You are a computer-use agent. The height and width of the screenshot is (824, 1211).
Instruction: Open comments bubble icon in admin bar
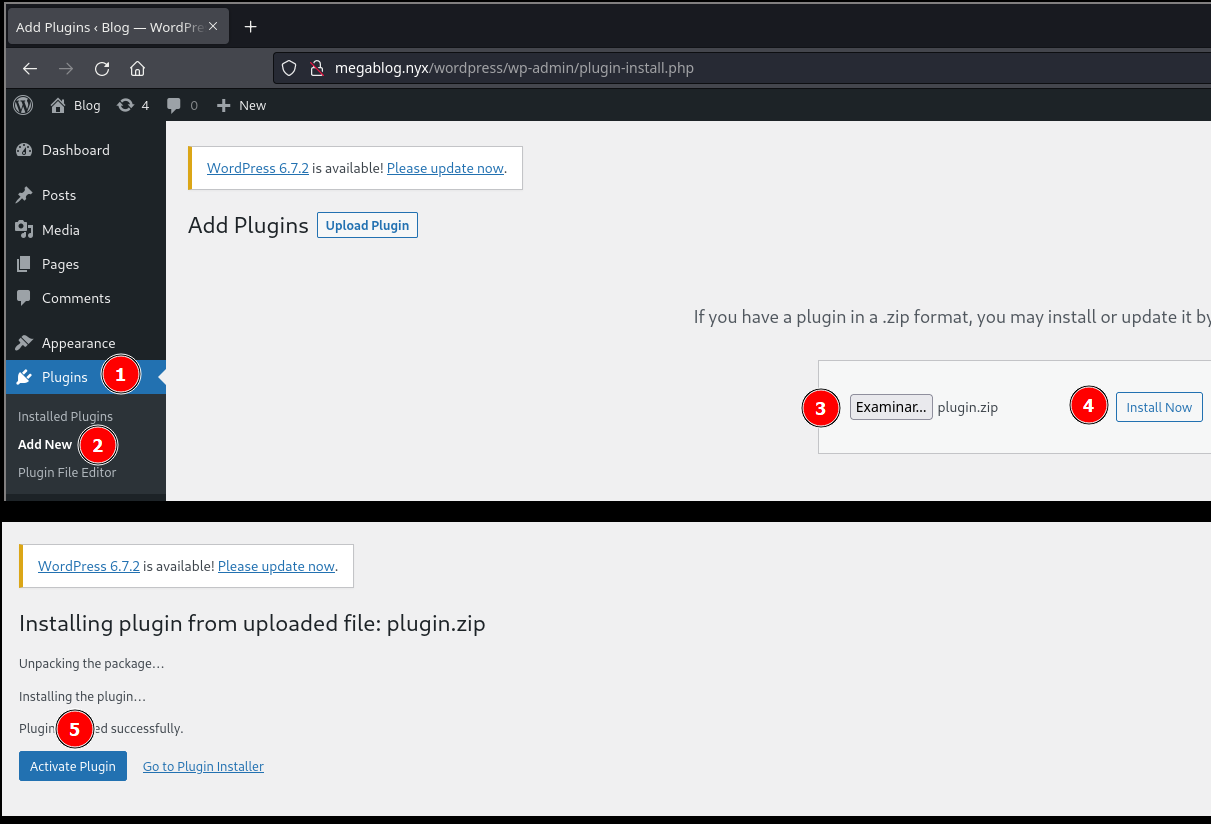(x=182, y=105)
